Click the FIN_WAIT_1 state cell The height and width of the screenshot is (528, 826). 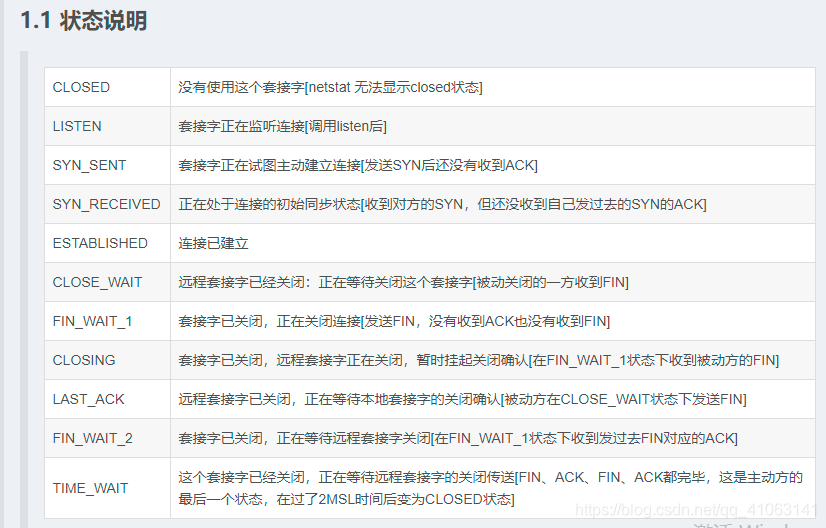[x=107, y=321]
